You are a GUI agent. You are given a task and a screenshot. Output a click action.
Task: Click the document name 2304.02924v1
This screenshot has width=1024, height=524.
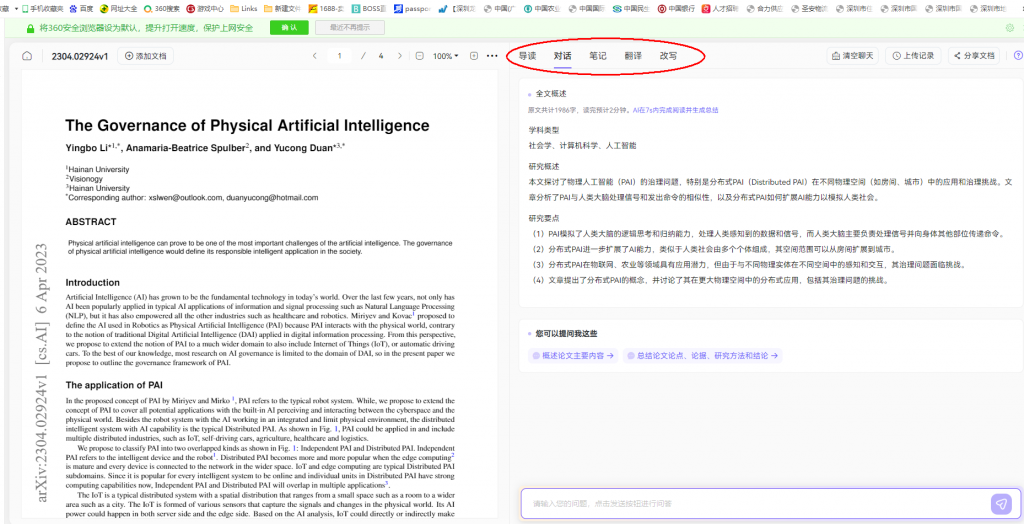coord(80,56)
